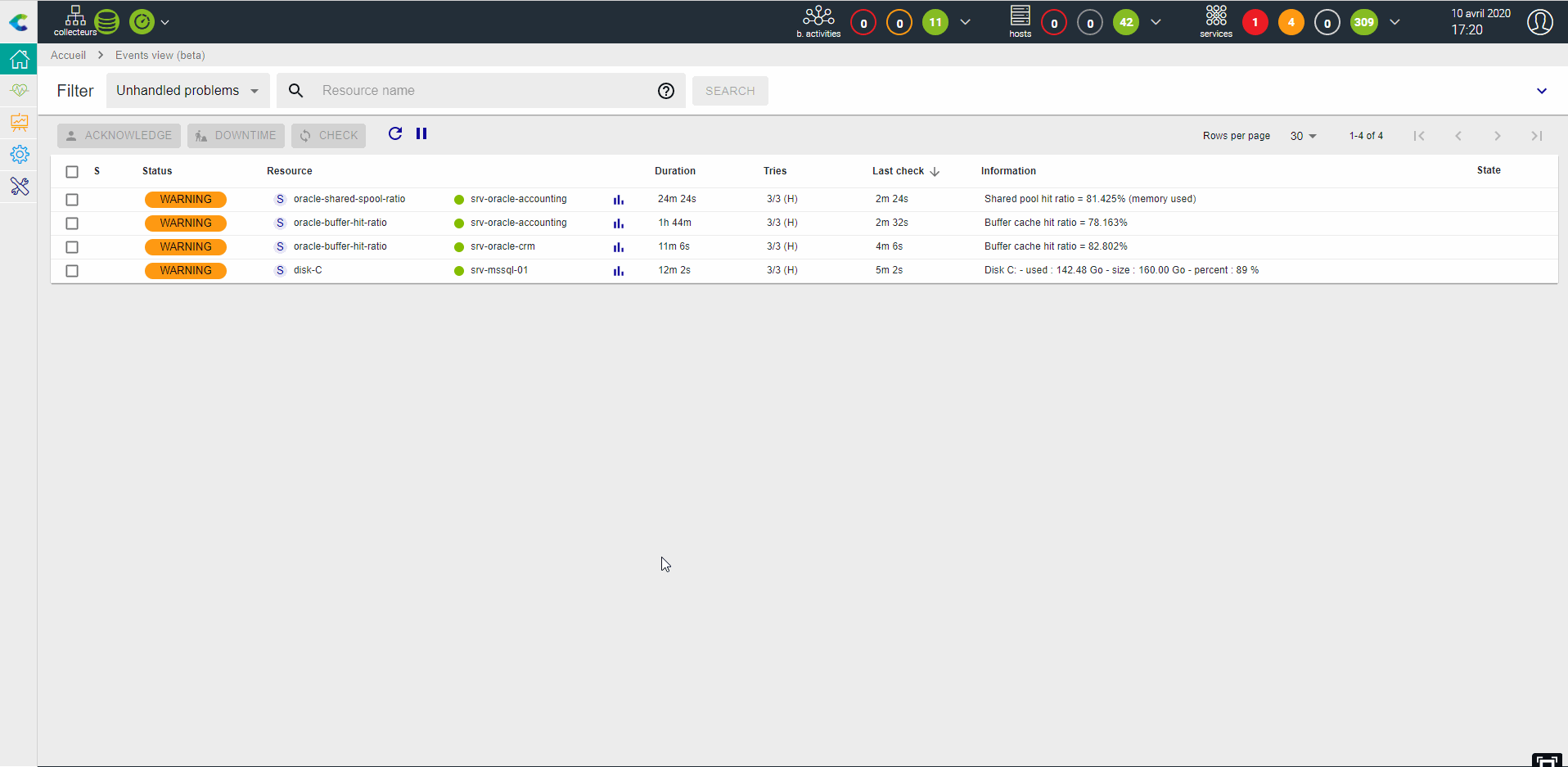Open graph icon for disk-C row
Screen dimensions: 1568x767
[619, 271]
